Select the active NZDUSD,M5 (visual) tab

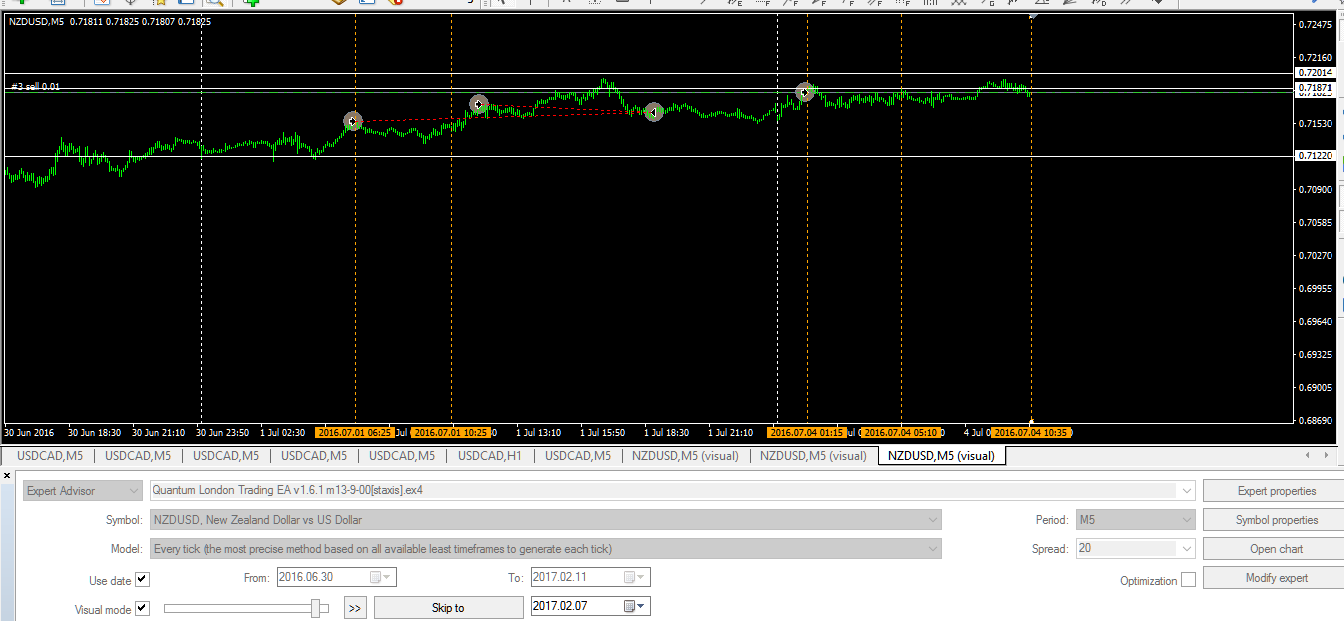click(x=941, y=456)
